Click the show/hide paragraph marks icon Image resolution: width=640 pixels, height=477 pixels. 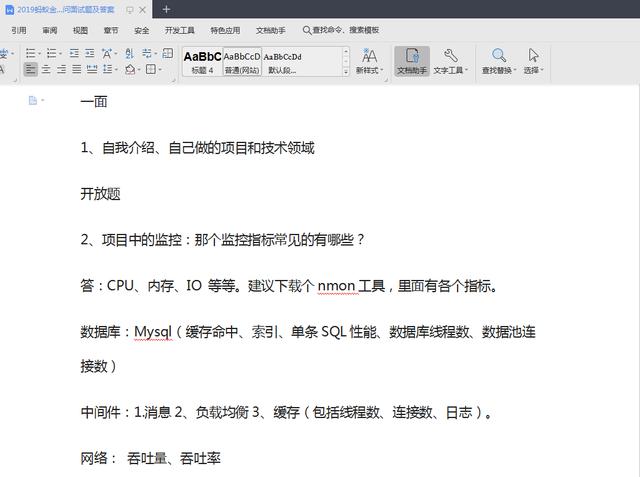pyautogui.click(x=146, y=53)
